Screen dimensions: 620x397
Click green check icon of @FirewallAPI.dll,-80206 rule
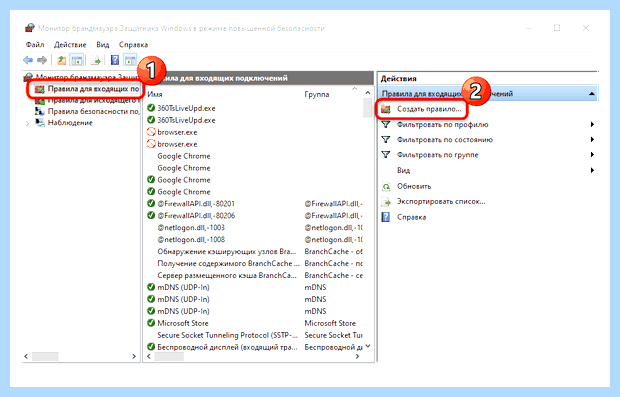pos(151,216)
